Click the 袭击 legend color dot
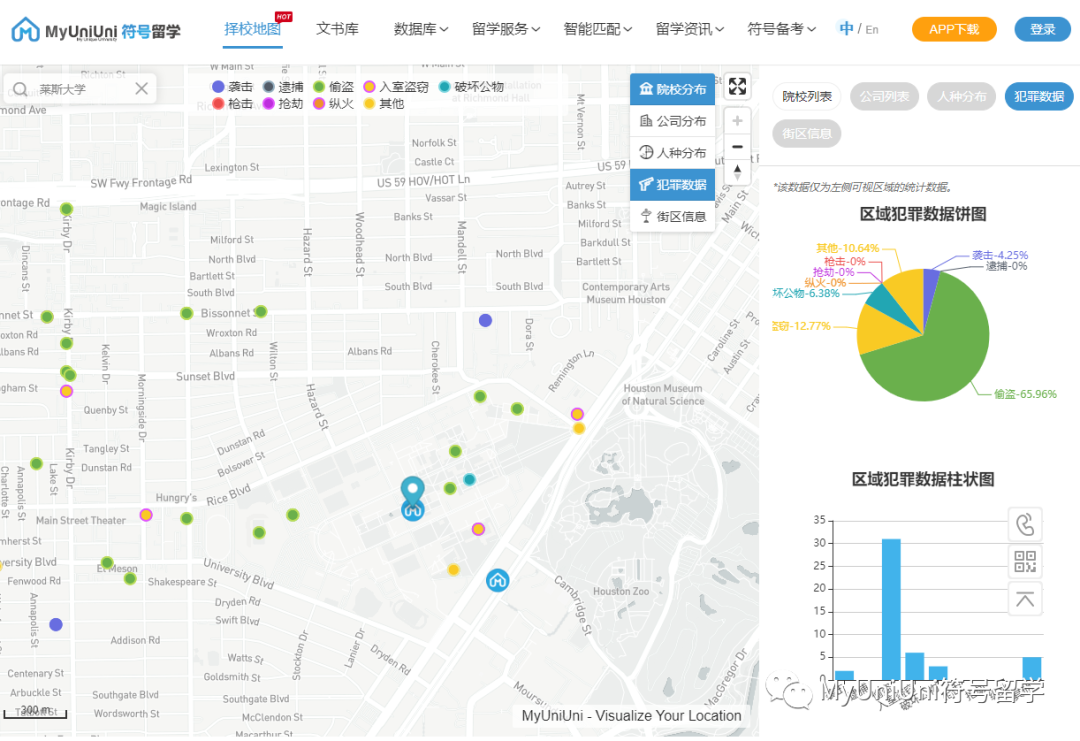The height and width of the screenshot is (741, 1080). pos(218,87)
